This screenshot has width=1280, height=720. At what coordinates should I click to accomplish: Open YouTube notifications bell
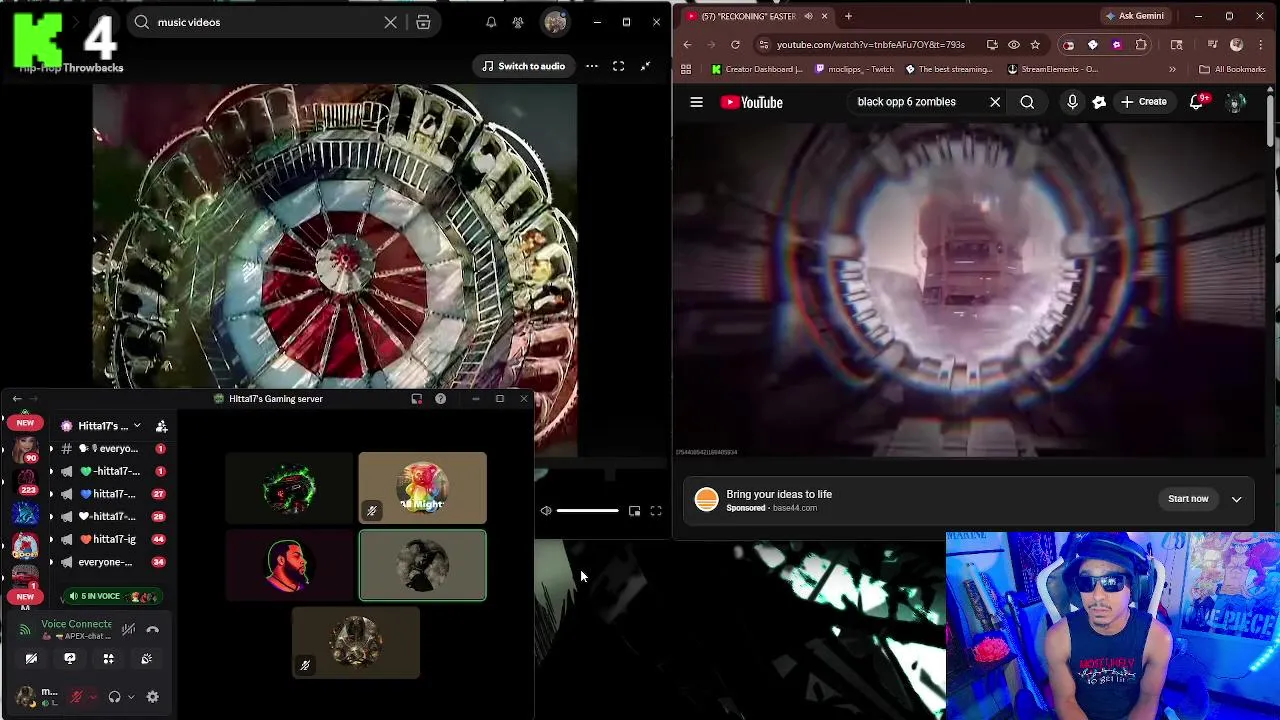coord(1196,102)
